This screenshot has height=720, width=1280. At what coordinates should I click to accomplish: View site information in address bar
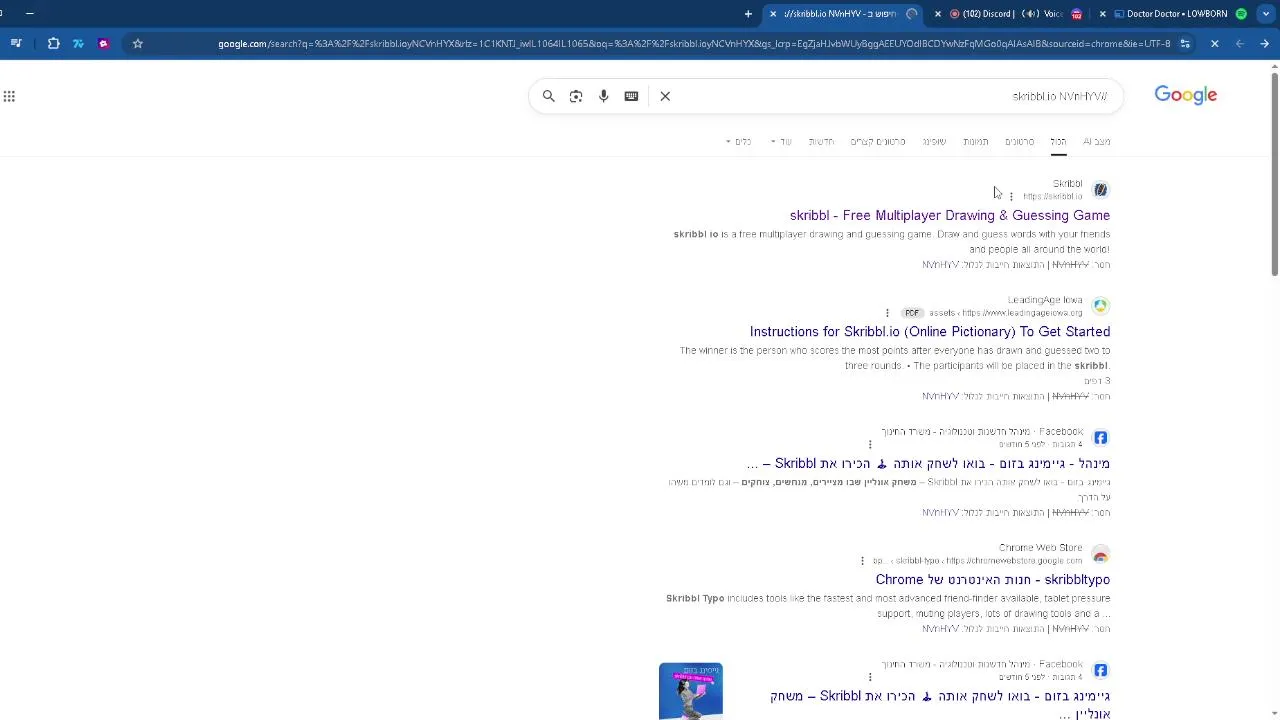coord(1185,44)
